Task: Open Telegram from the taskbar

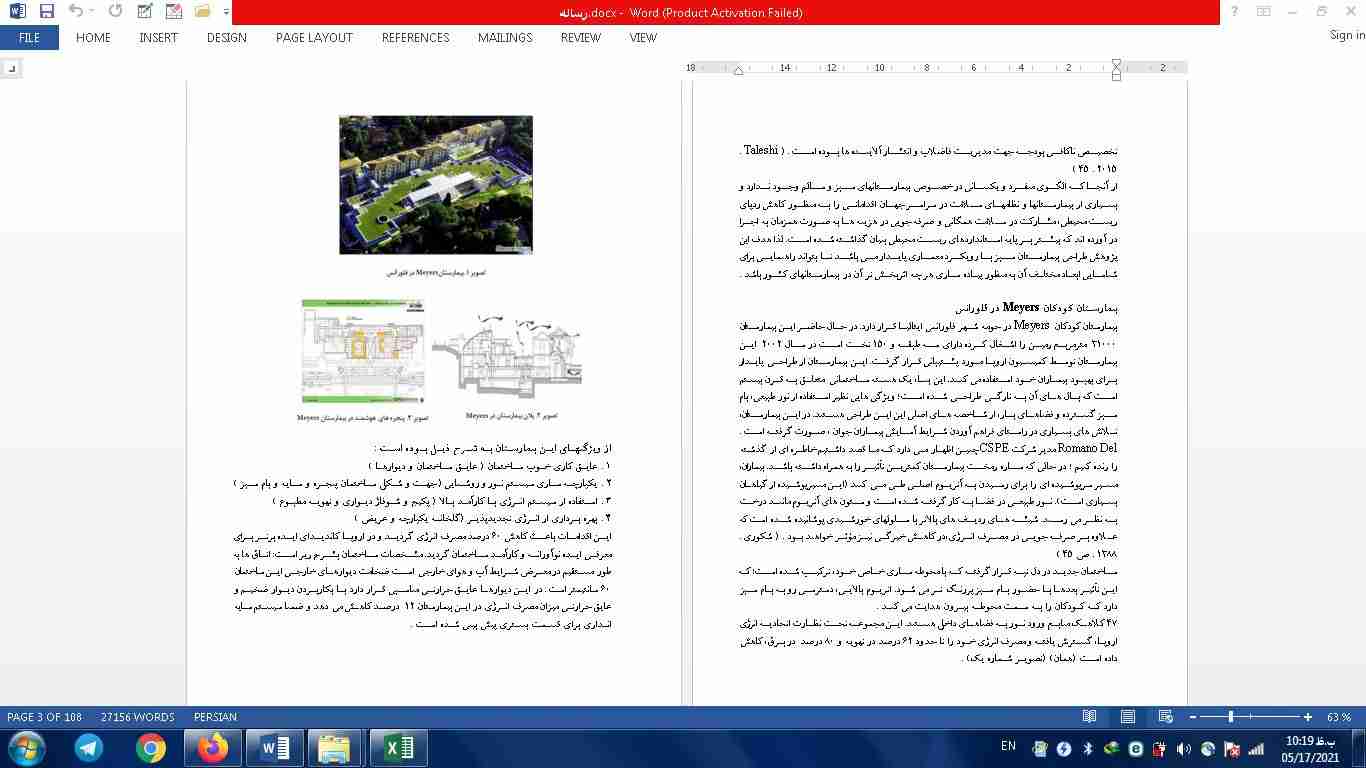Action: click(x=89, y=748)
